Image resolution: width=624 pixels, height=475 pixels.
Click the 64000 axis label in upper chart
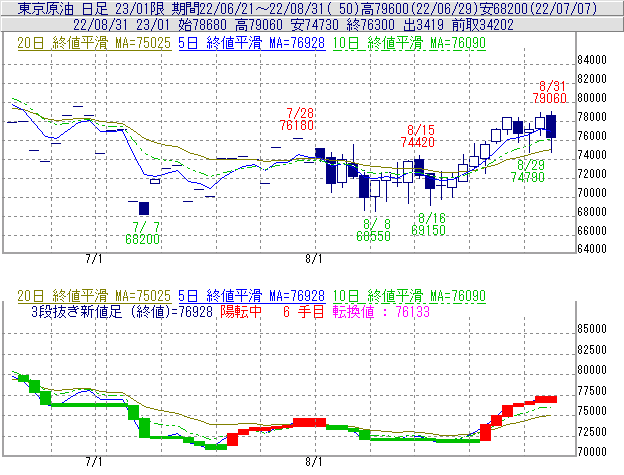[592, 249]
